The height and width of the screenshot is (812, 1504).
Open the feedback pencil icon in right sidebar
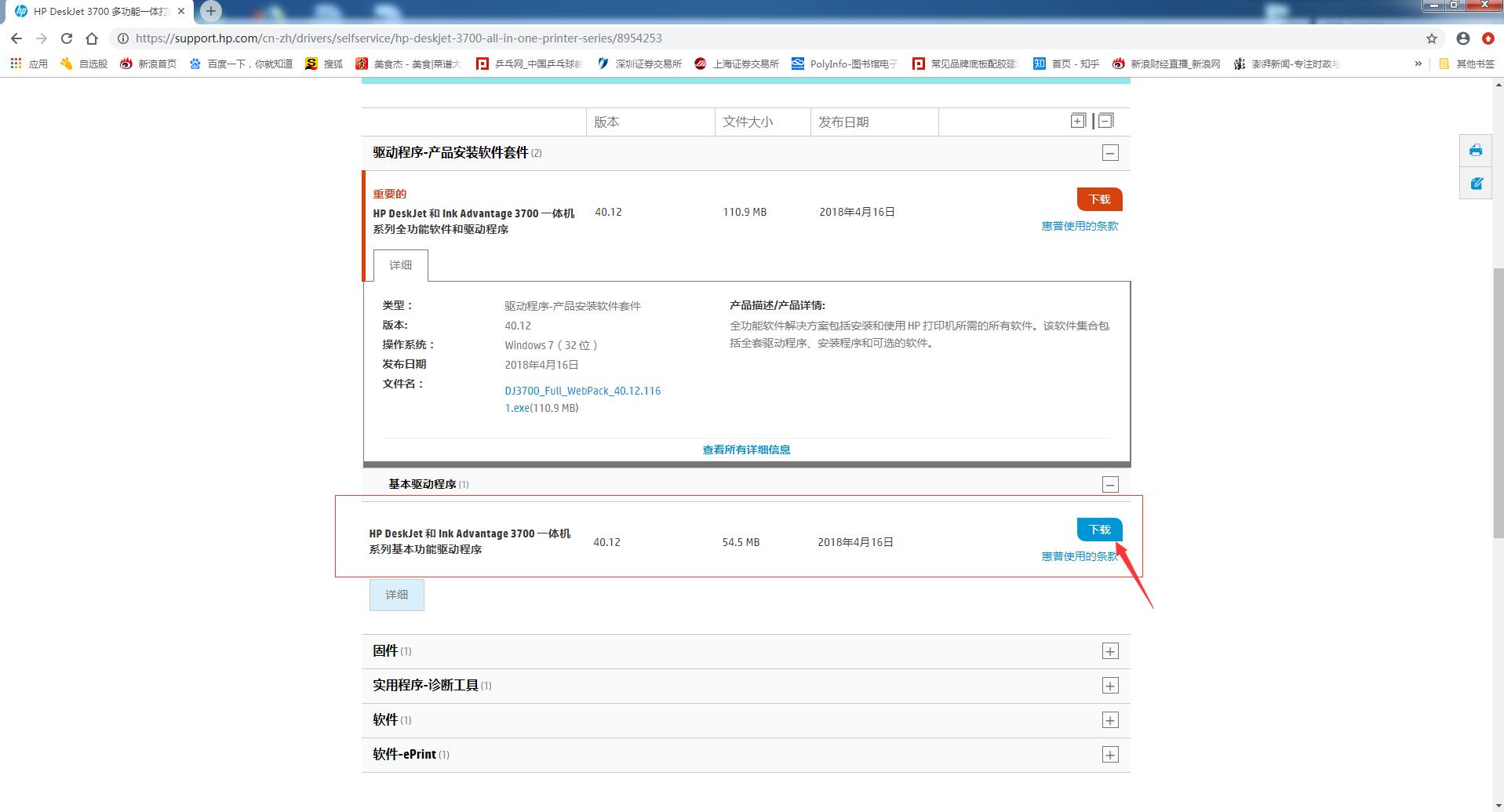click(1476, 183)
